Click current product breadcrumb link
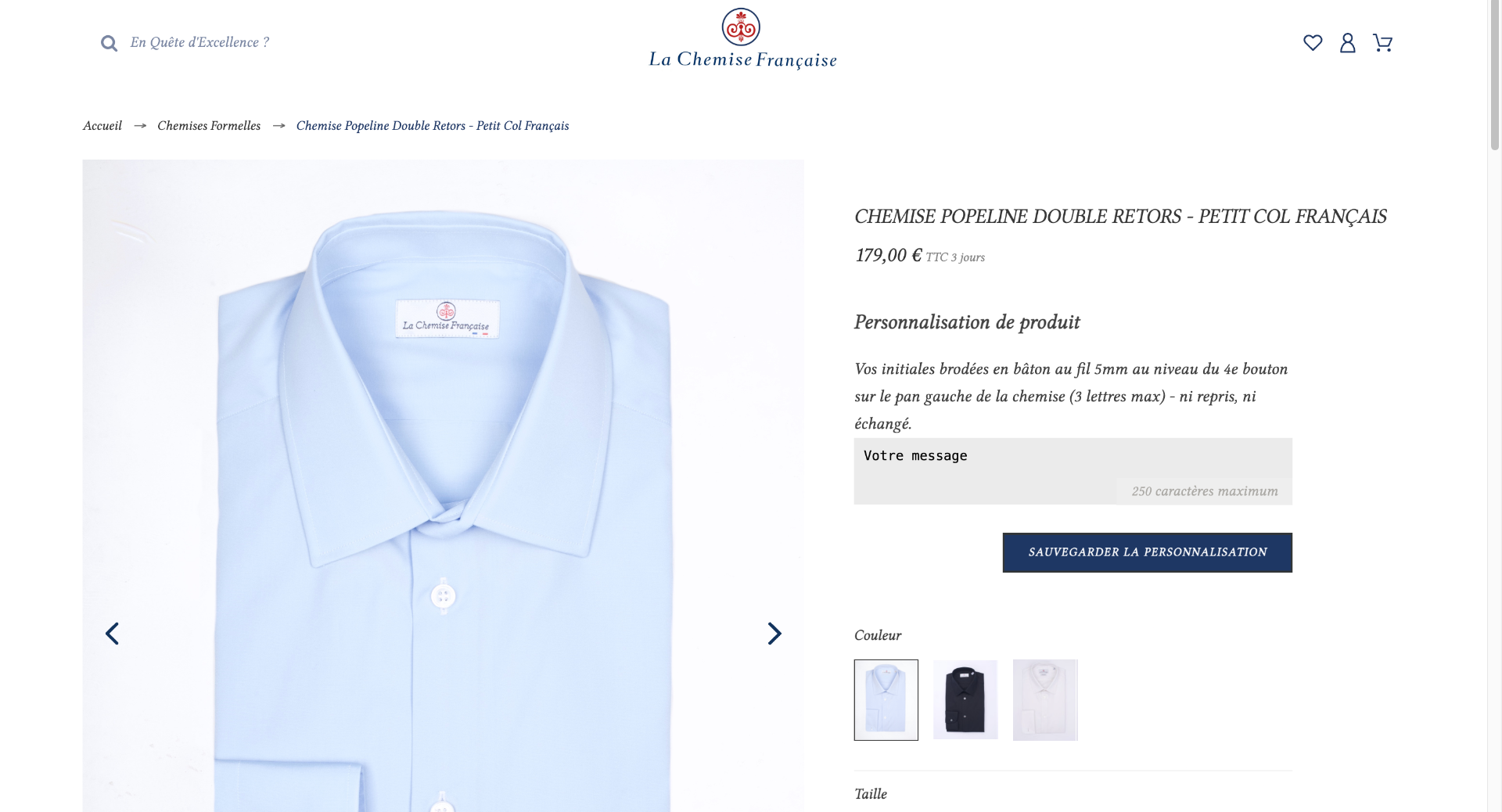The width and height of the screenshot is (1502, 812). tap(433, 126)
